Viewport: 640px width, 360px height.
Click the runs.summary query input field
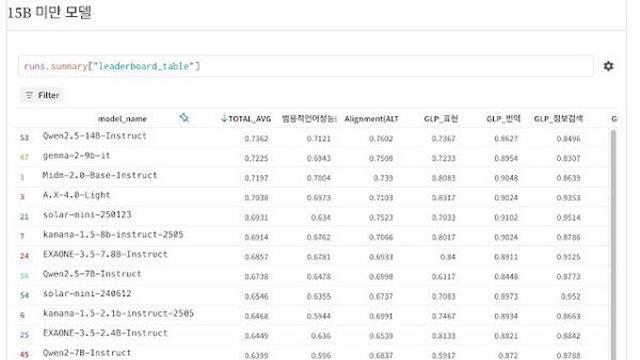tap(305, 66)
